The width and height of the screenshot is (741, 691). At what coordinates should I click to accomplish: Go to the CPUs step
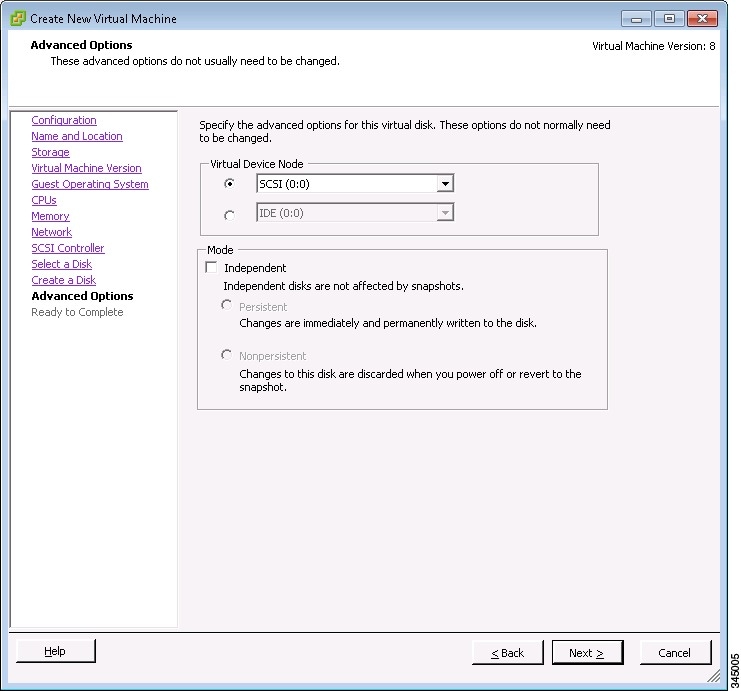(x=44, y=200)
